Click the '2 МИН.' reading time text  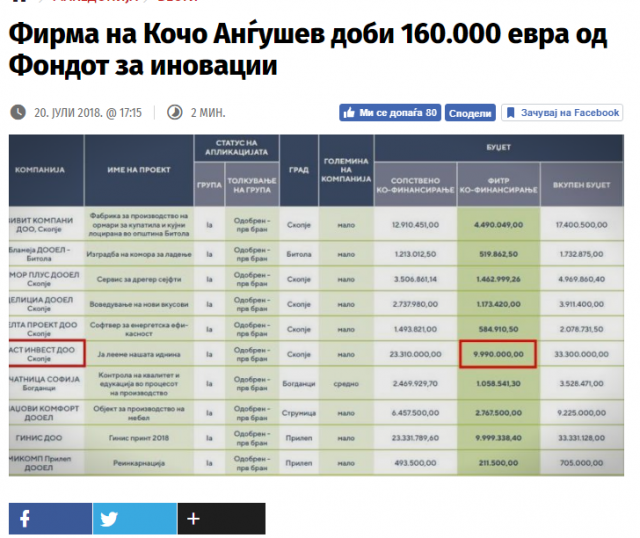click(208, 113)
